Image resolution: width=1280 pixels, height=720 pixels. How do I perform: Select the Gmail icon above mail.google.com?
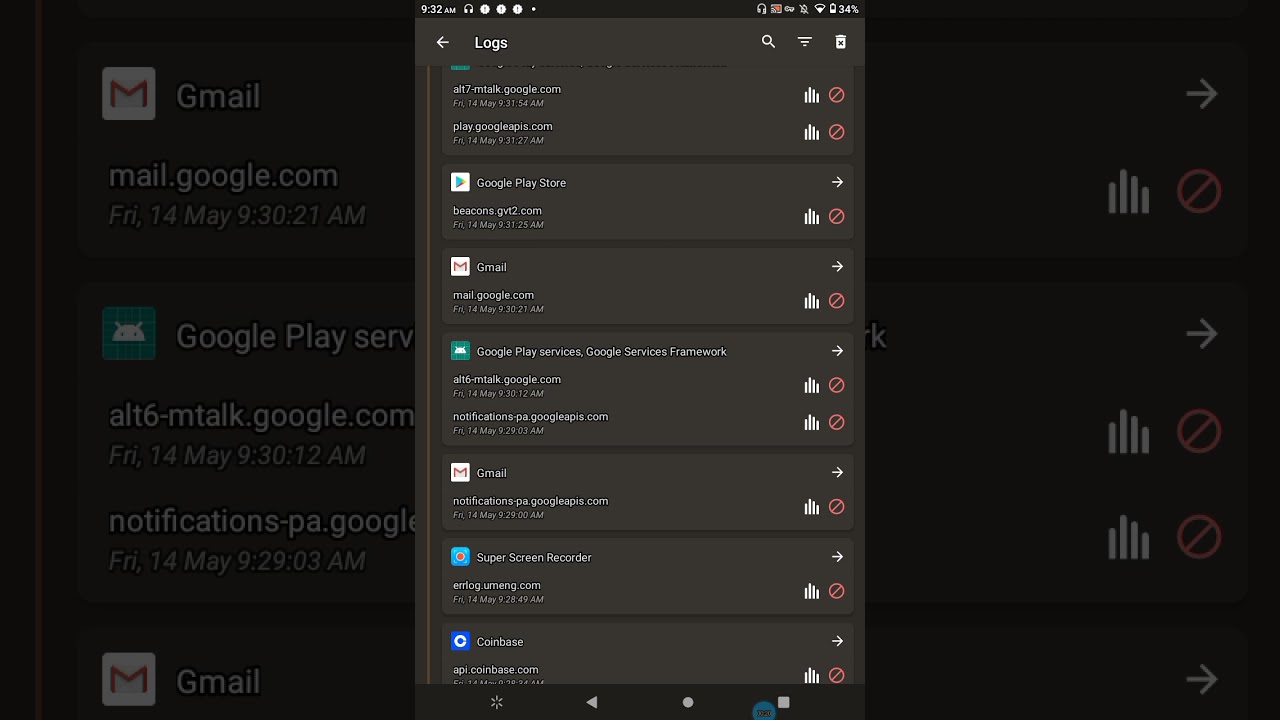(x=460, y=267)
